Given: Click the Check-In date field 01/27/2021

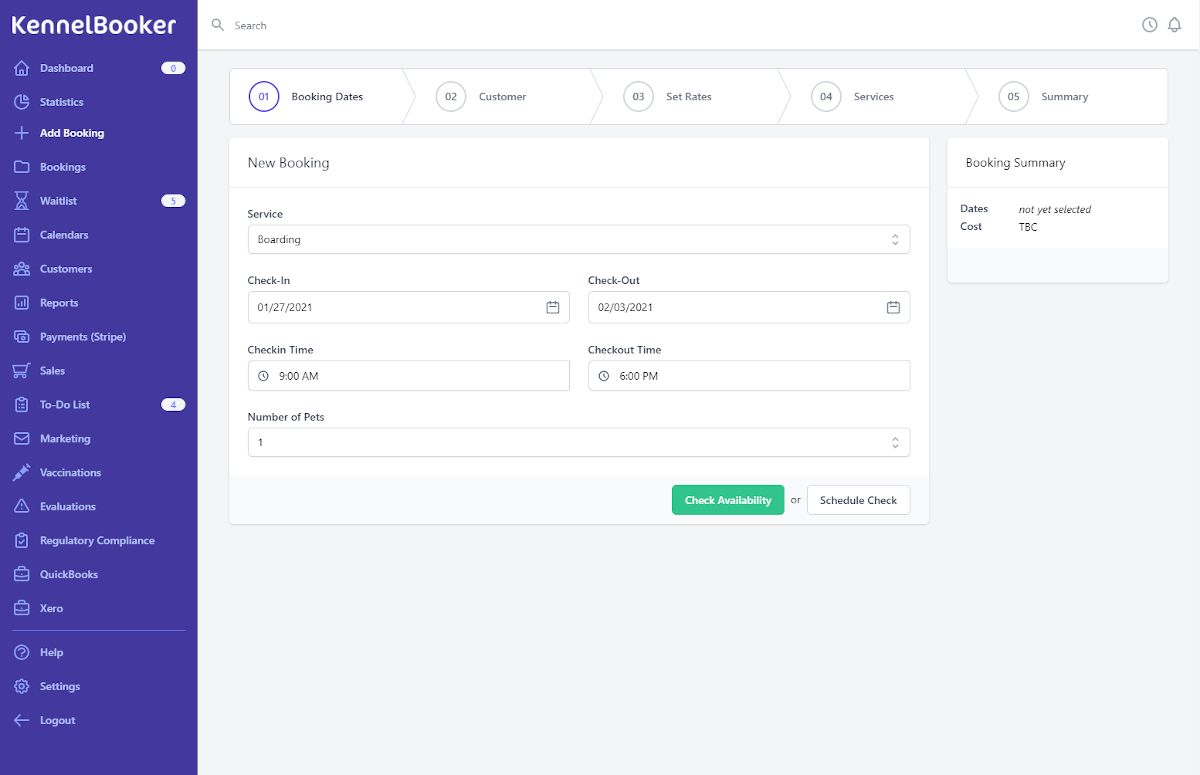Looking at the screenshot, I should pyautogui.click(x=409, y=307).
